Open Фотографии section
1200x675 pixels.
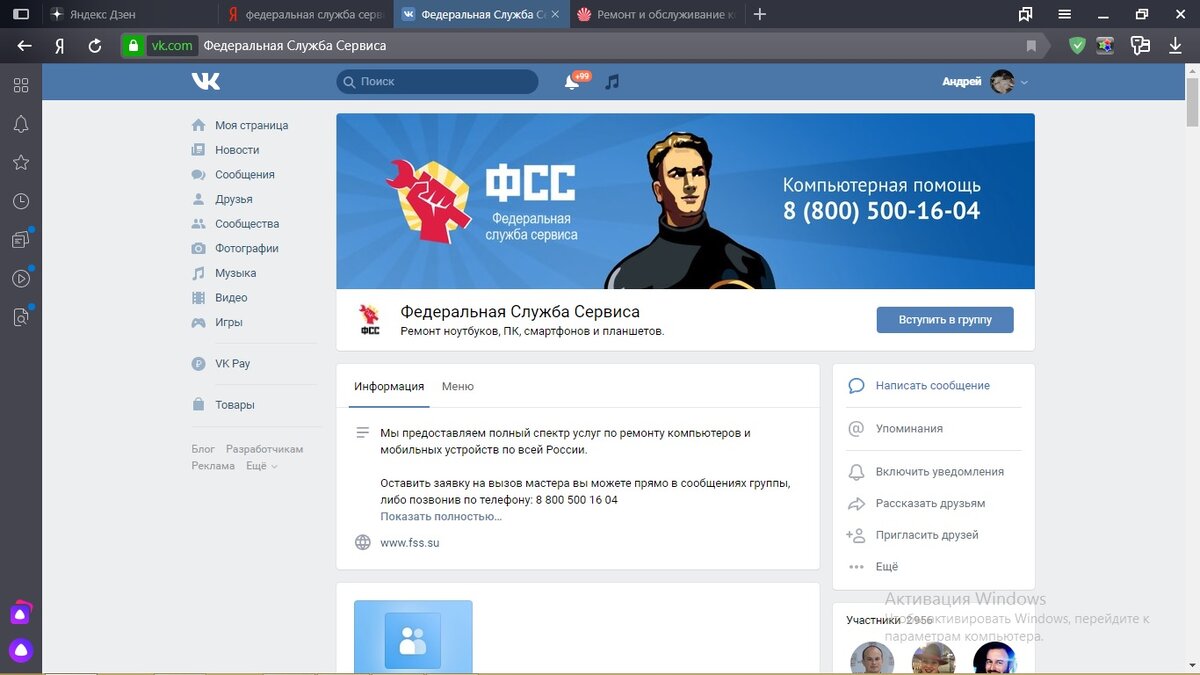(x=246, y=248)
